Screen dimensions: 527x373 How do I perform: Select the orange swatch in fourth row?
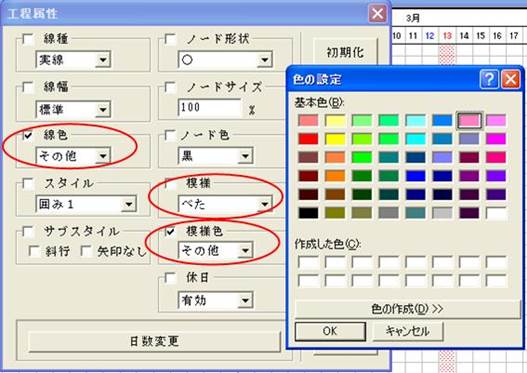coord(335,175)
